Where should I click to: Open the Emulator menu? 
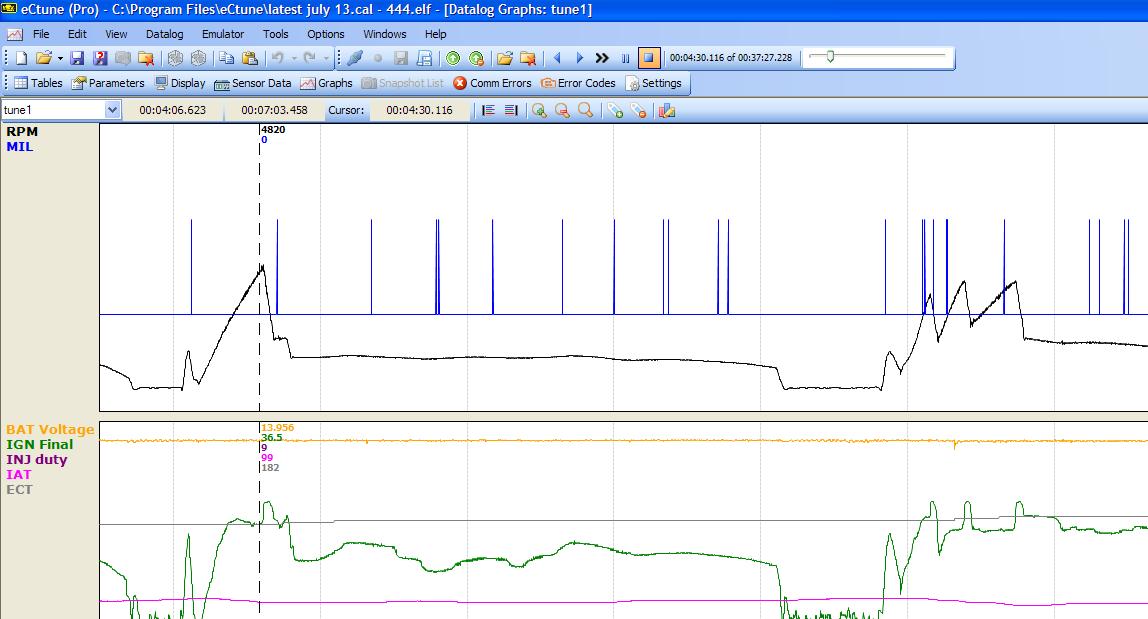pos(223,34)
